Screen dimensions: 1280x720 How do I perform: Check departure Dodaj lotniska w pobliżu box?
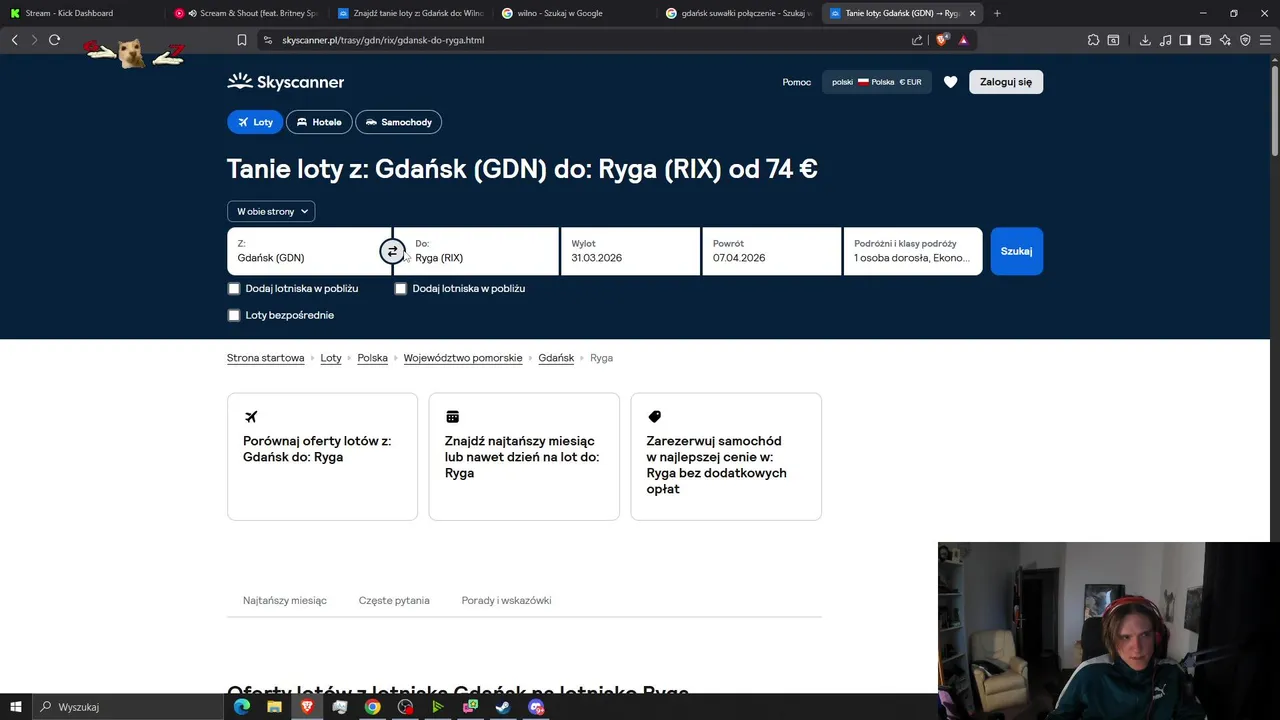(234, 288)
